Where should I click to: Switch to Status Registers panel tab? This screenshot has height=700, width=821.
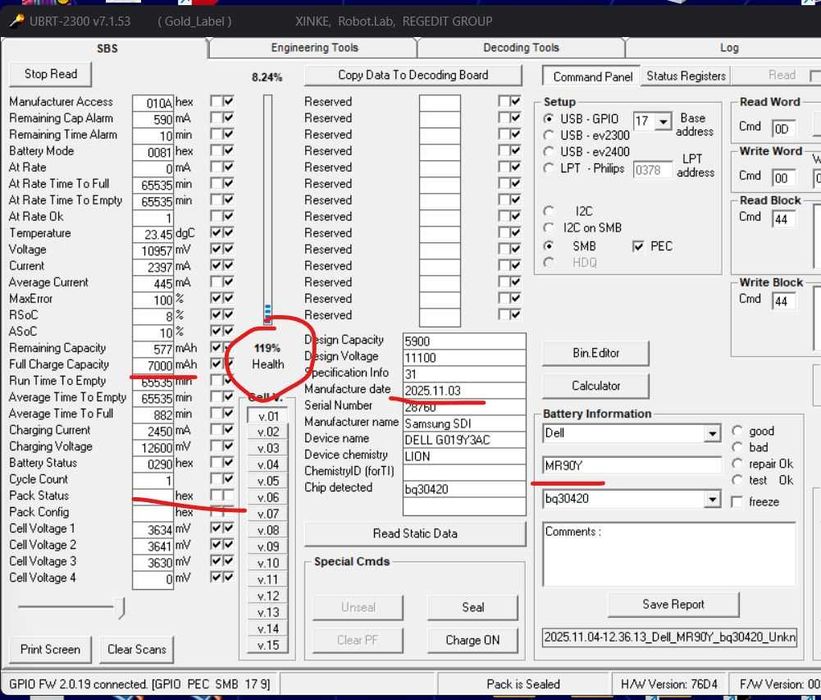(686, 76)
